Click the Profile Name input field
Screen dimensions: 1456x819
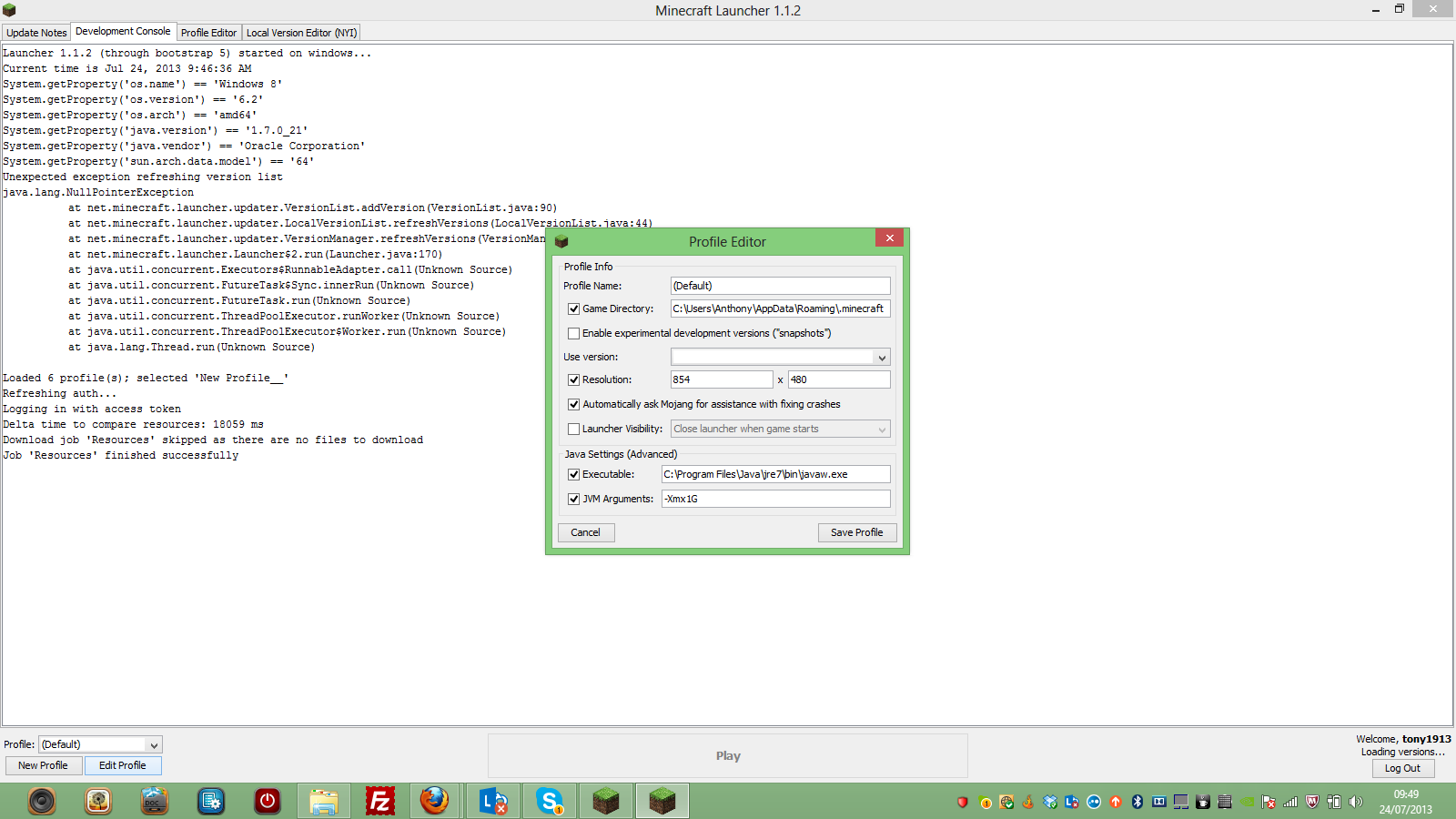click(x=780, y=286)
